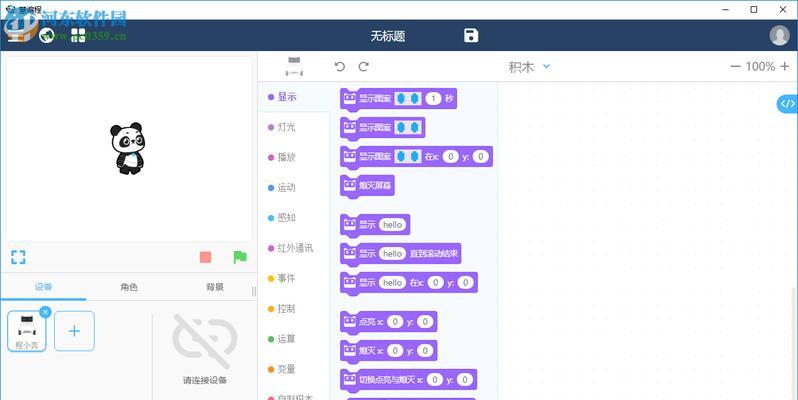Viewport: 798px width, 400px height.
Task: Click the seconds value 1 in first block
Action: [433, 98]
